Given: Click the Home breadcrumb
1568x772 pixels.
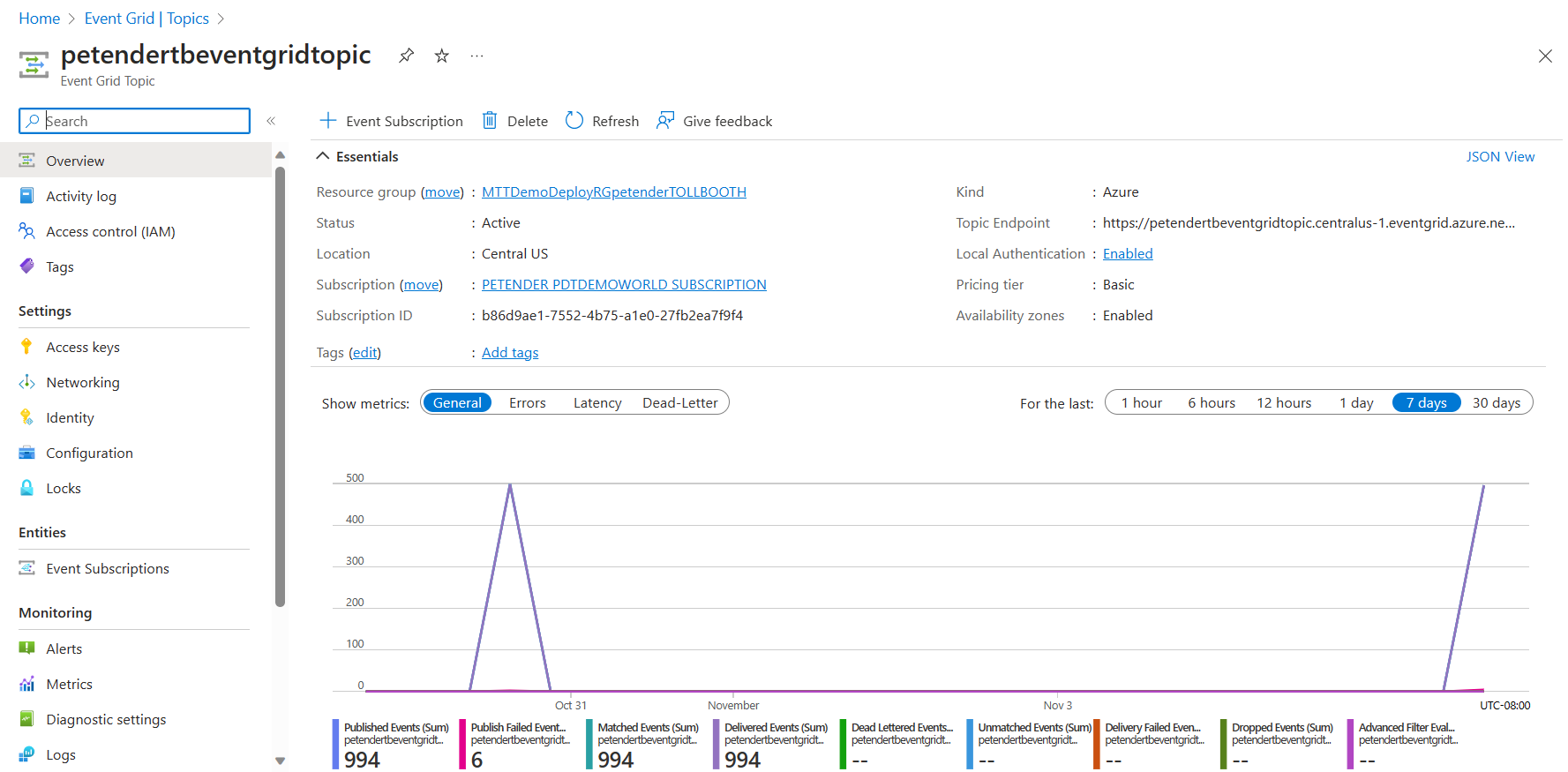Looking at the screenshot, I should 40,19.
